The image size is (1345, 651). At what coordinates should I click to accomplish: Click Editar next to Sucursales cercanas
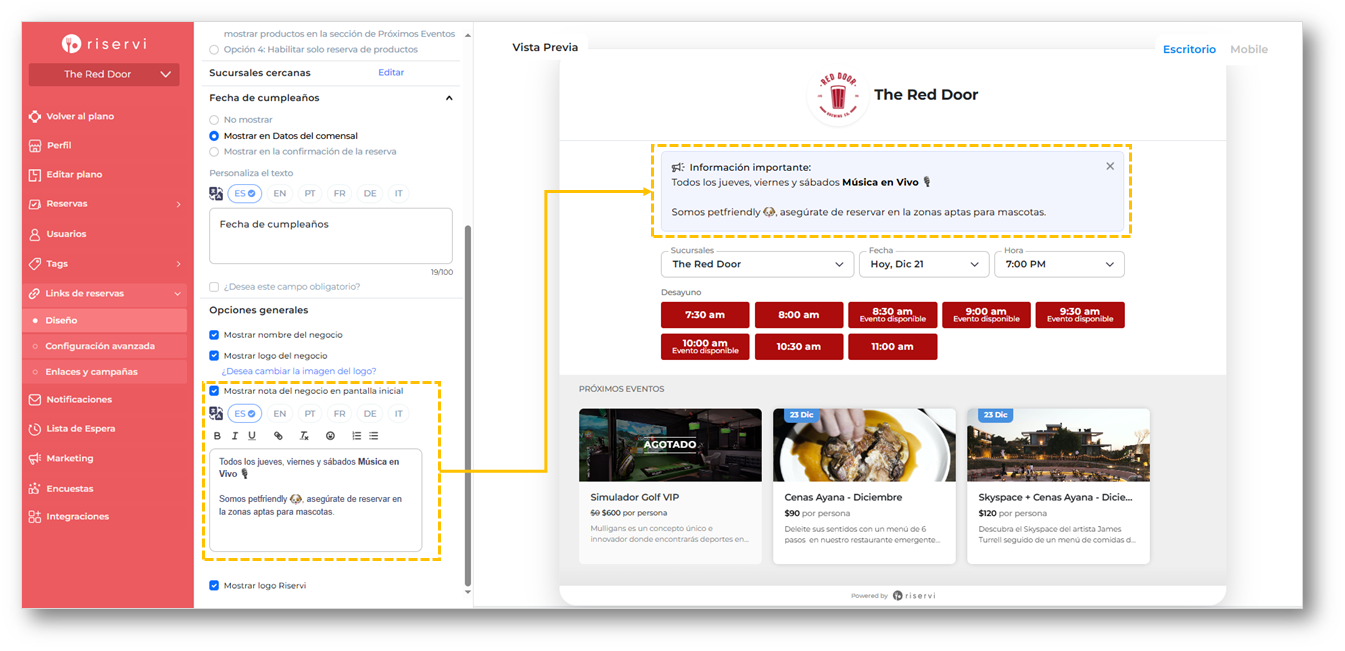391,73
